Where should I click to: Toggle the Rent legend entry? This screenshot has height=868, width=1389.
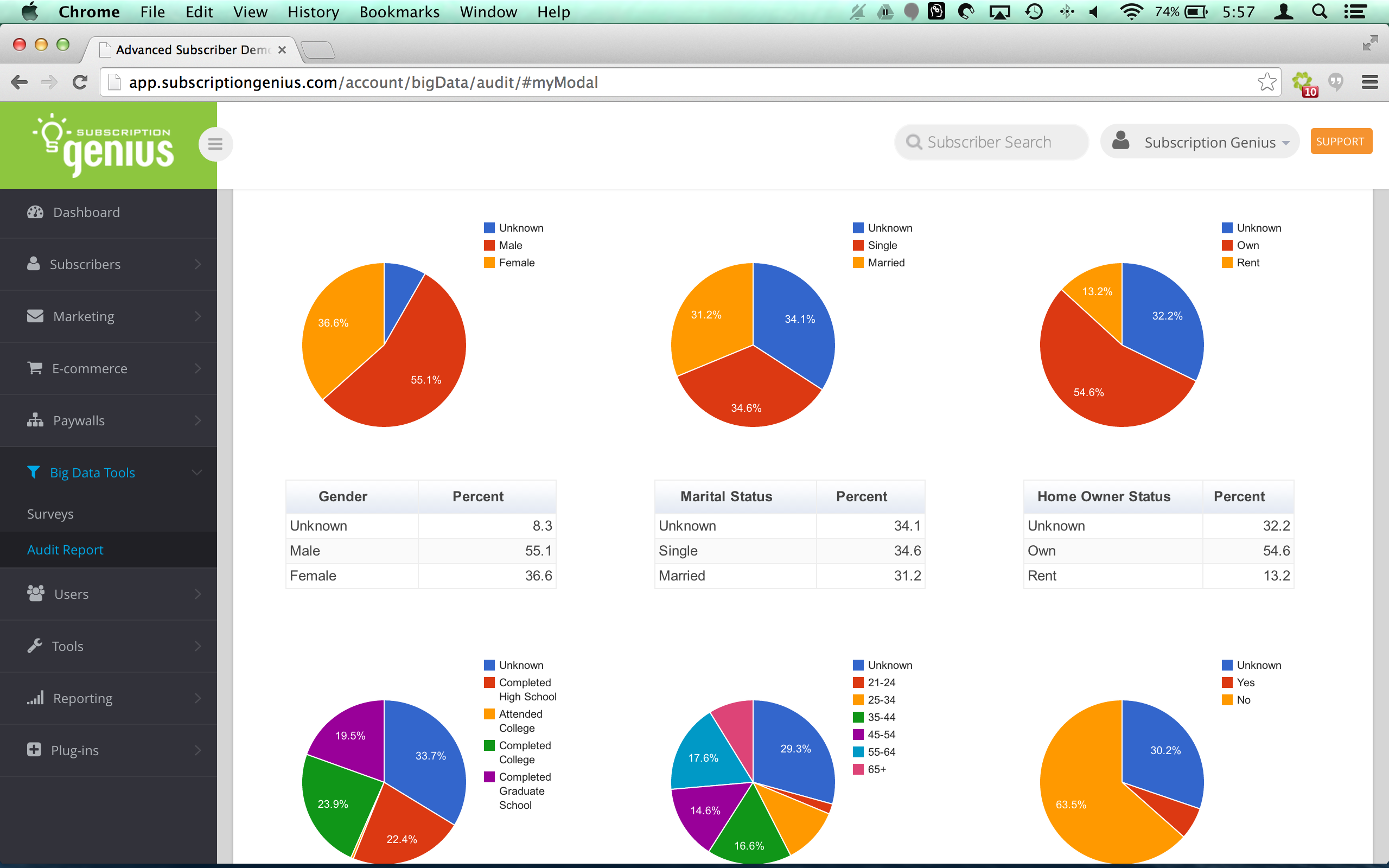(x=1240, y=263)
